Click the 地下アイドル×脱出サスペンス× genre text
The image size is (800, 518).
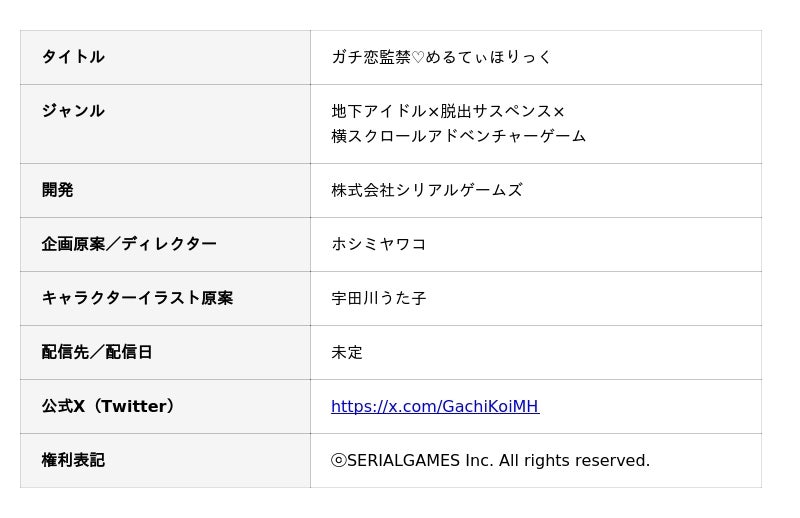(448, 111)
